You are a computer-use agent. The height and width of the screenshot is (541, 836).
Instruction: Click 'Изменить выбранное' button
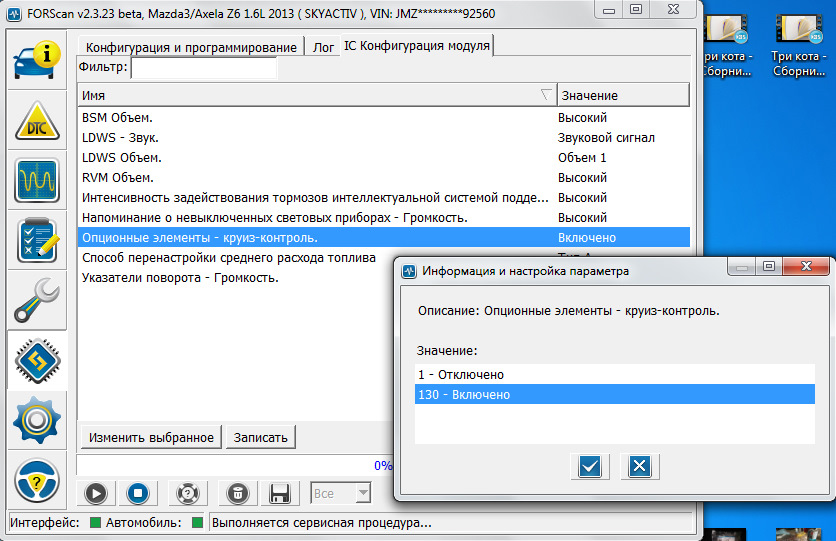151,438
